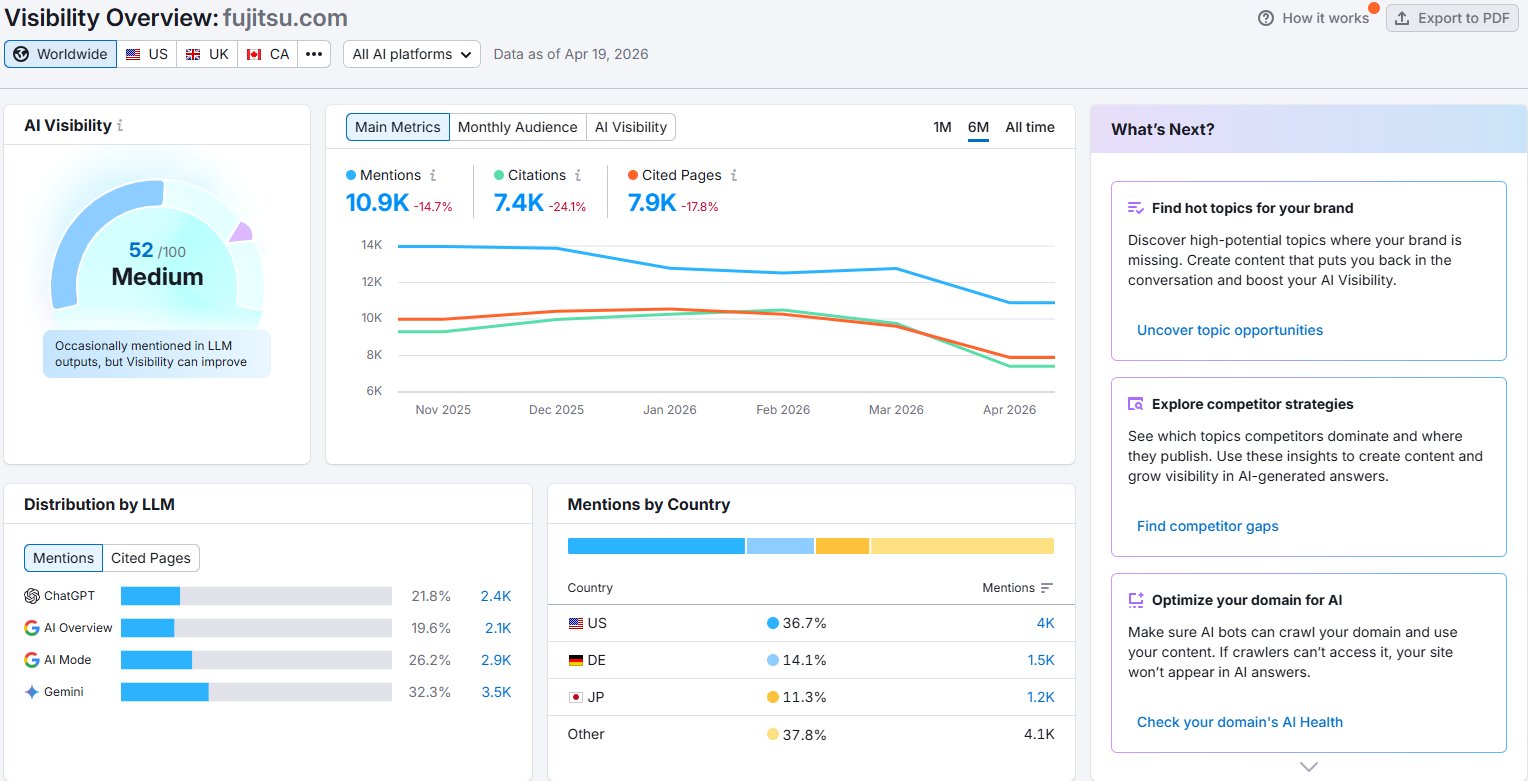Select the 6M time range
This screenshot has height=781, width=1528.
click(x=978, y=127)
